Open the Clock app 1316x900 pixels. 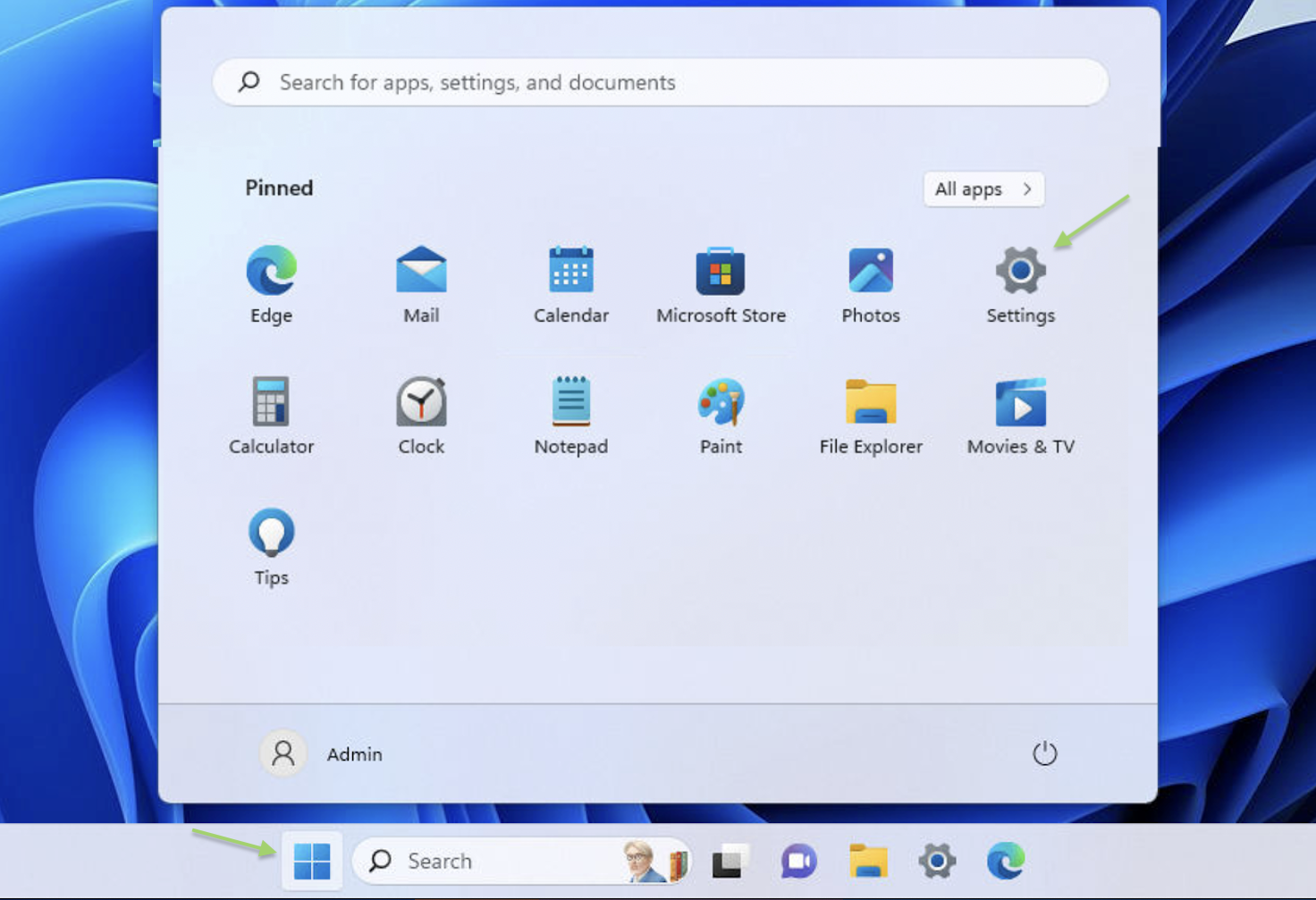point(421,416)
